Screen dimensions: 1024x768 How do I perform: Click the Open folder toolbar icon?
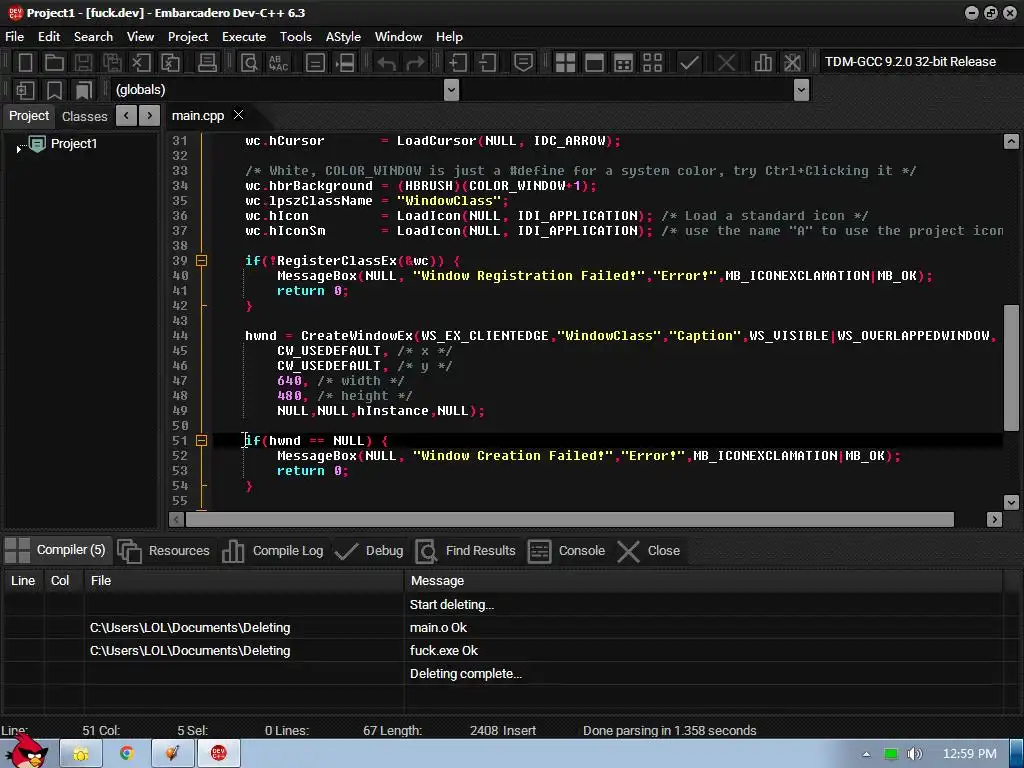[55, 62]
